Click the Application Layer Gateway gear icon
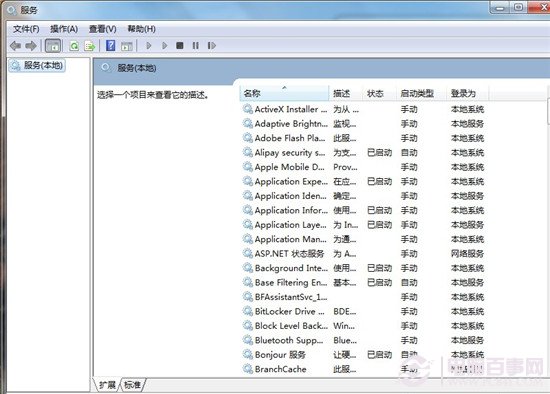The width and height of the screenshot is (550, 394). pyautogui.click(x=248, y=225)
